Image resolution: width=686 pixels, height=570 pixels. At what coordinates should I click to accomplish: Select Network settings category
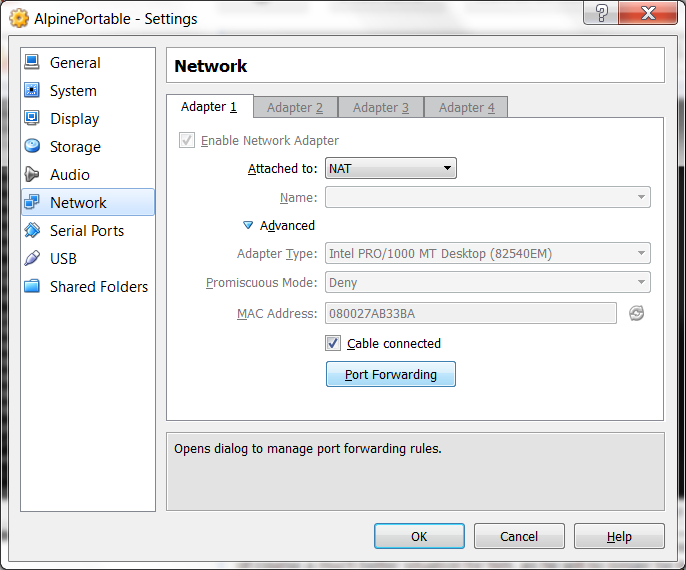(88, 202)
